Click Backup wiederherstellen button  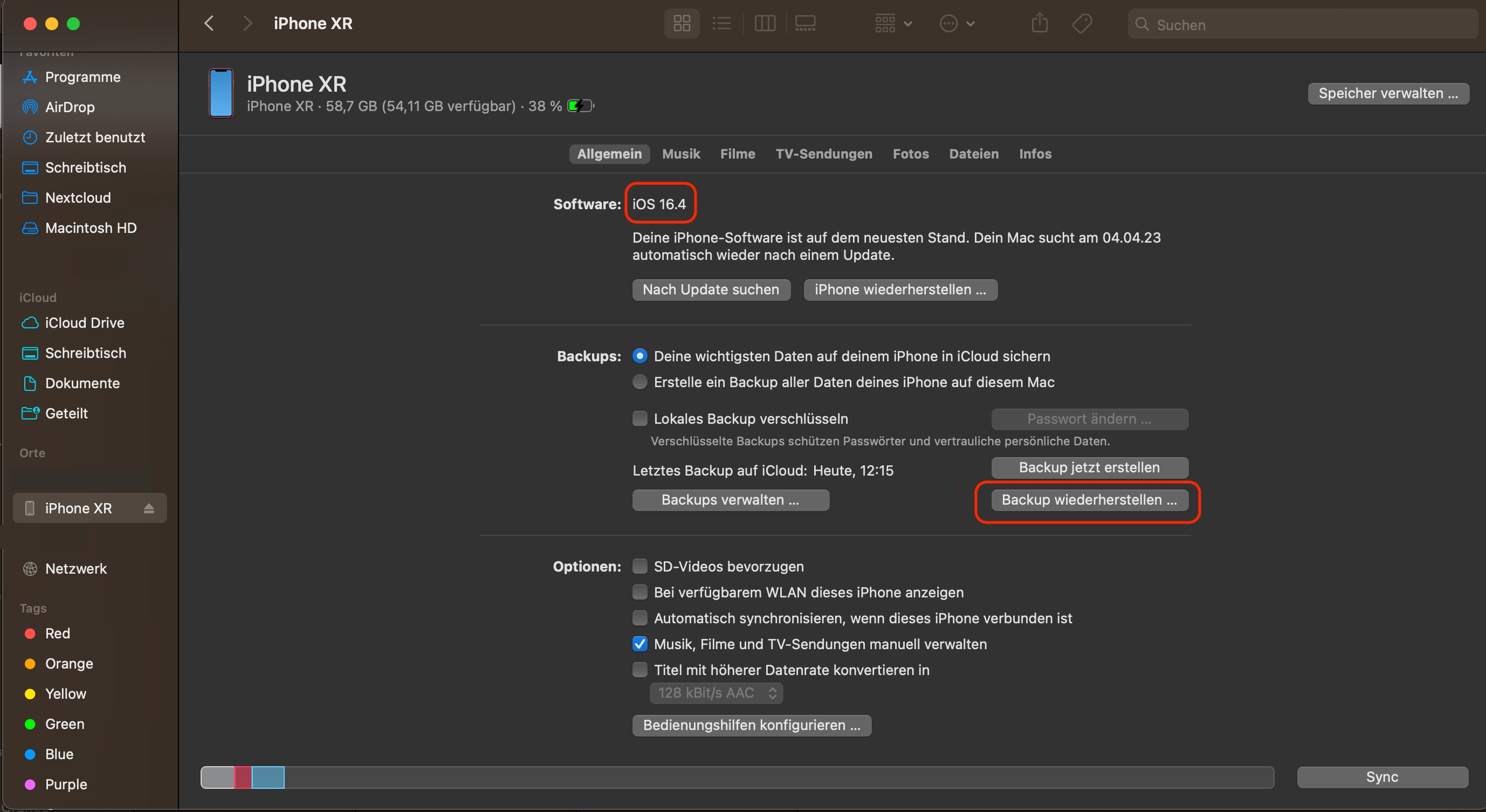tap(1089, 500)
